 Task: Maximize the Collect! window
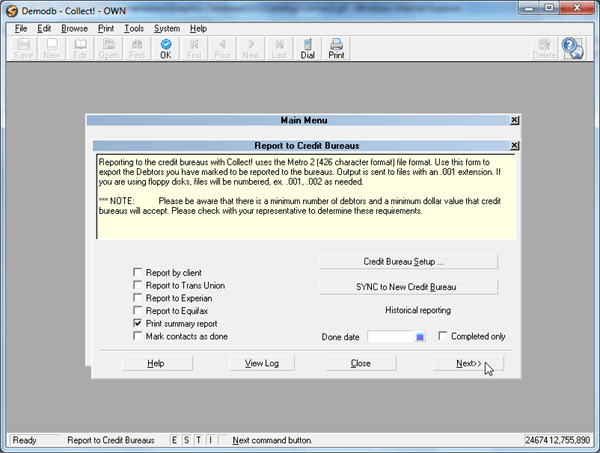pyautogui.click(x=549, y=8)
